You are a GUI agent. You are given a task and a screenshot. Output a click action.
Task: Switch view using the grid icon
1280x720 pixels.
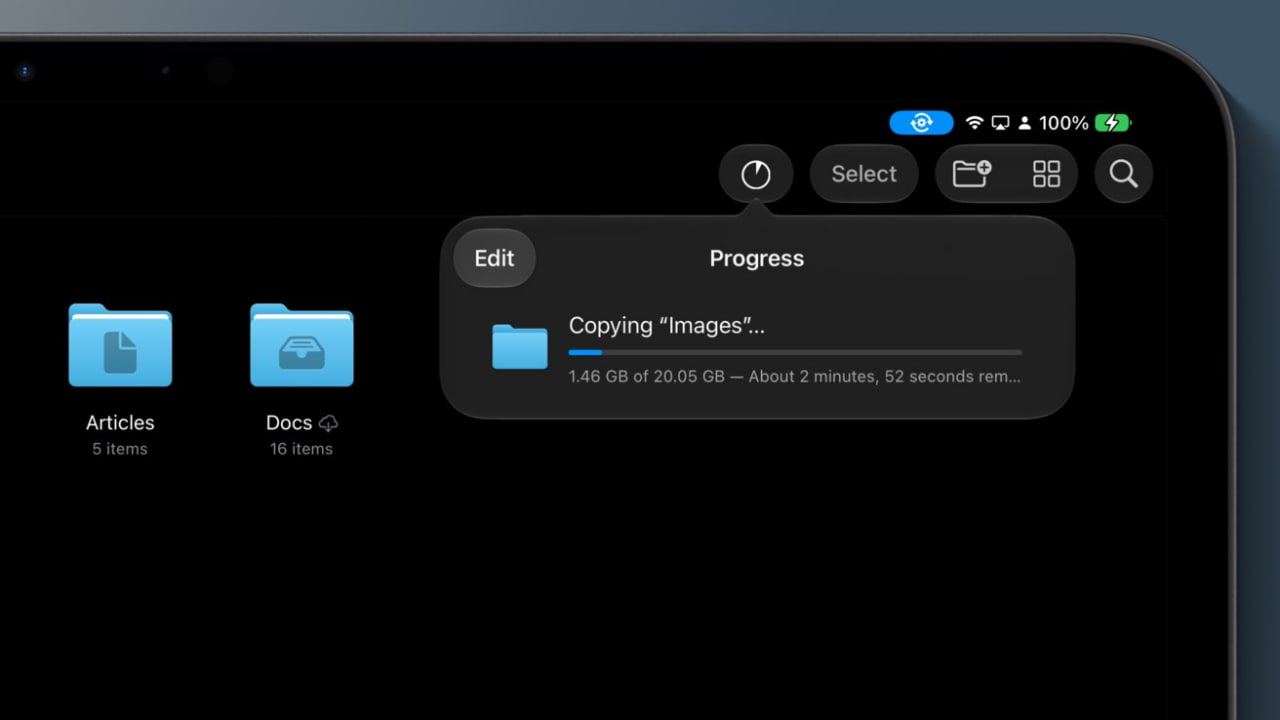pos(1046,174)
